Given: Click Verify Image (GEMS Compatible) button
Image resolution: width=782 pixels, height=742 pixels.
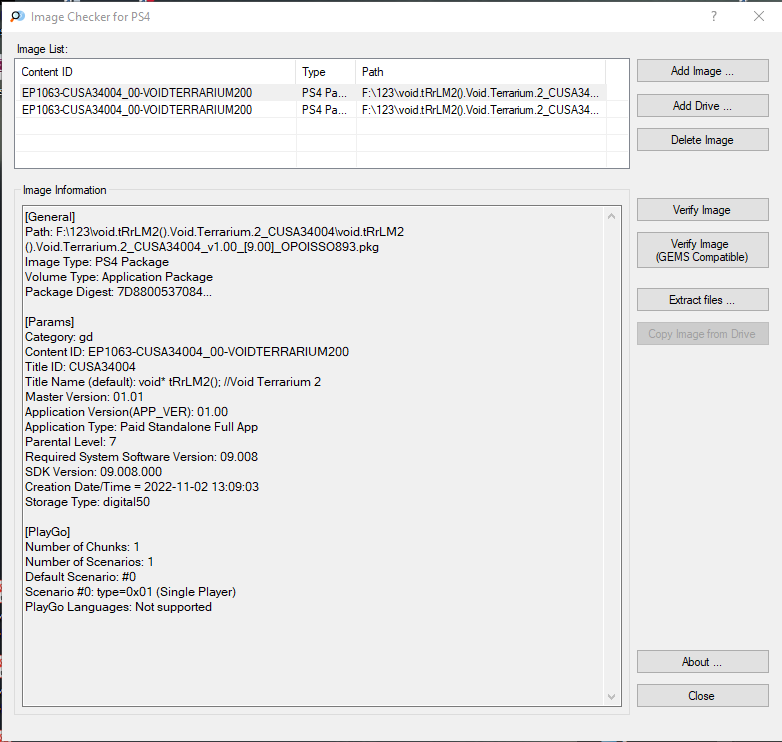Looking at the screenshot, I should tap(702, 250).
